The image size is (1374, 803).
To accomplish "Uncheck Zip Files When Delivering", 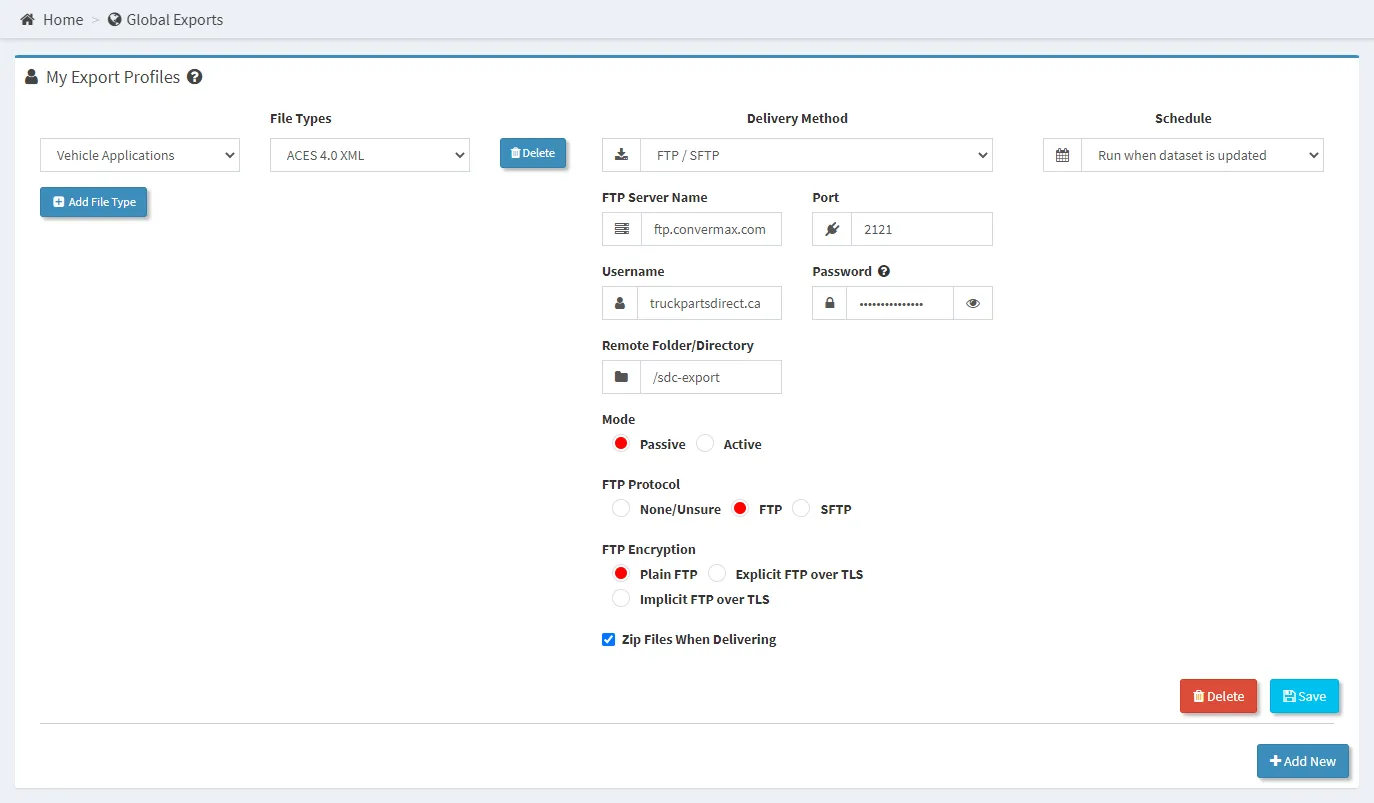I will click(x=608, y=640).
